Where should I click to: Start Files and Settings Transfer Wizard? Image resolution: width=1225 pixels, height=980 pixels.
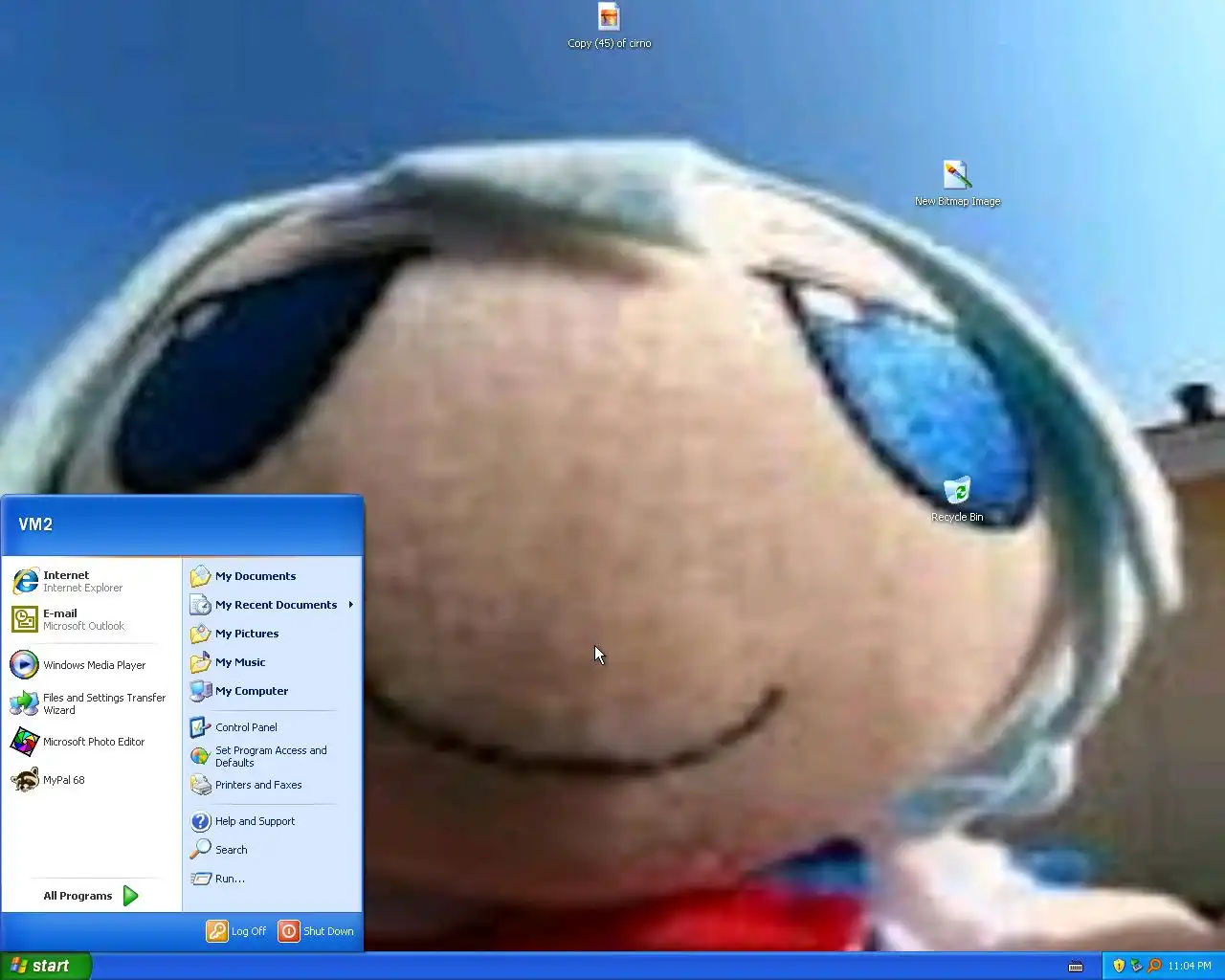click(92, 703)
